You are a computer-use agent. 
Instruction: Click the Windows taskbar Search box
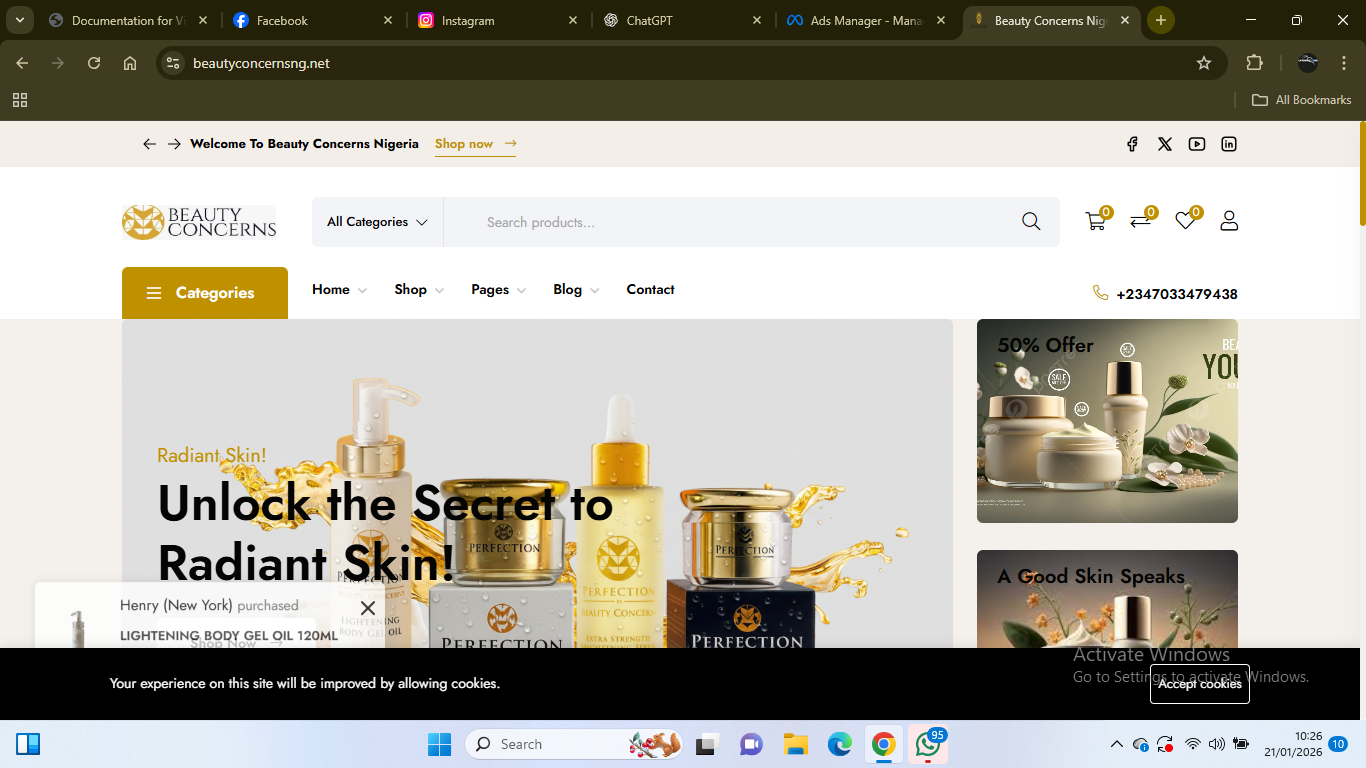tap(575, 744)
